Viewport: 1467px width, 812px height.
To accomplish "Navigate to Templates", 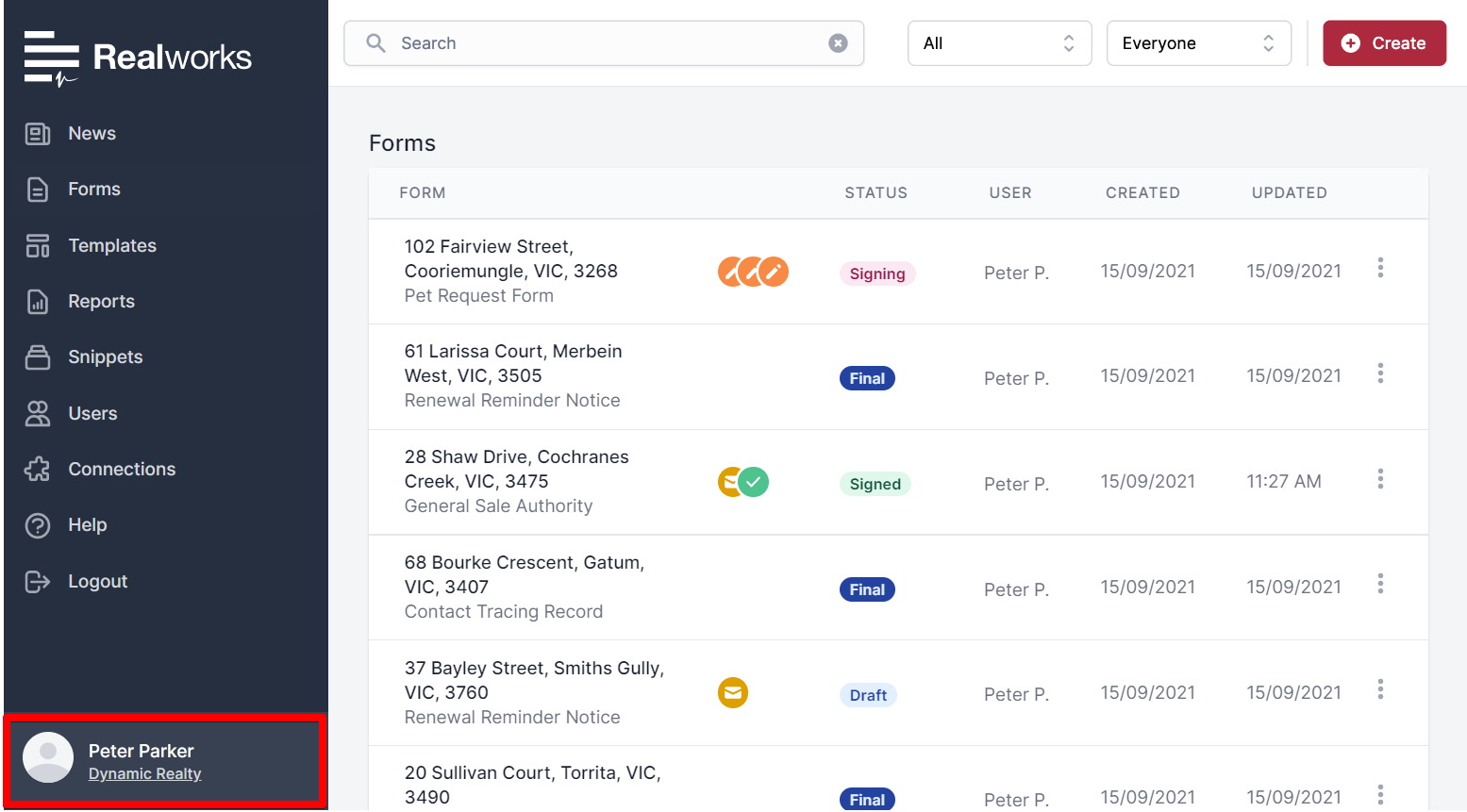I will click(x=112, y=246).
